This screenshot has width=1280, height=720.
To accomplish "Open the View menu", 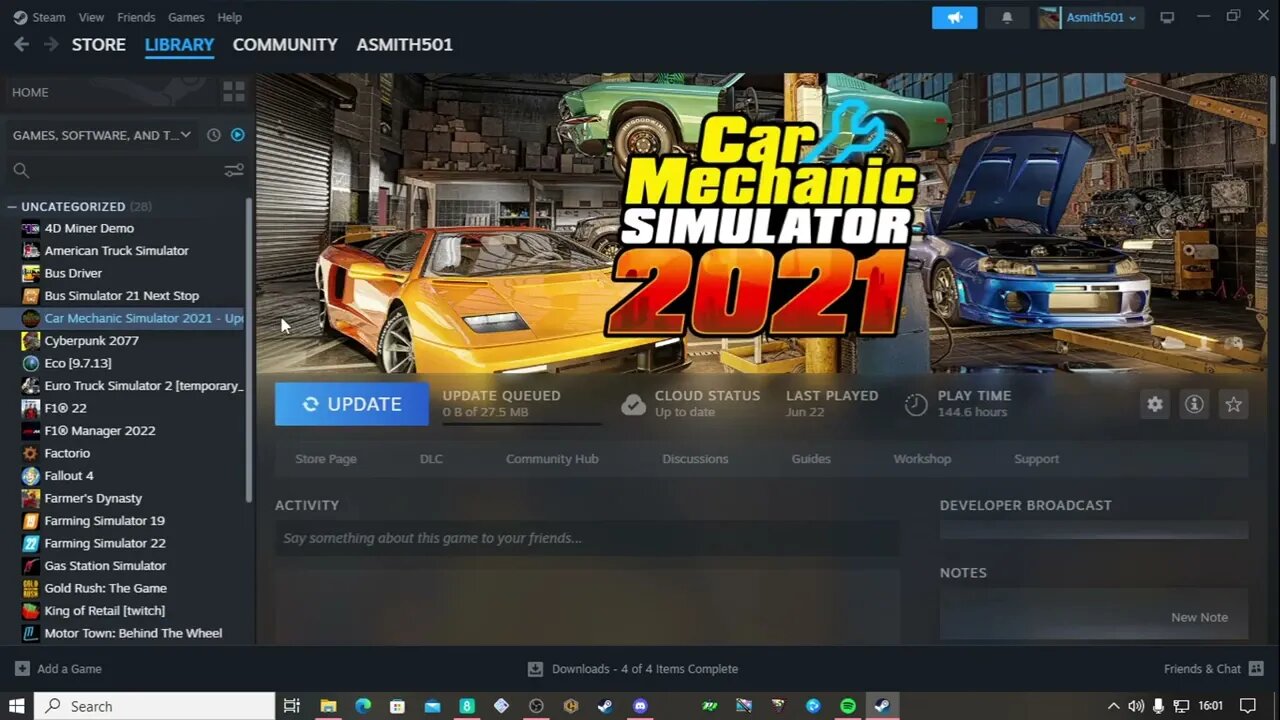I will [91, 17].
